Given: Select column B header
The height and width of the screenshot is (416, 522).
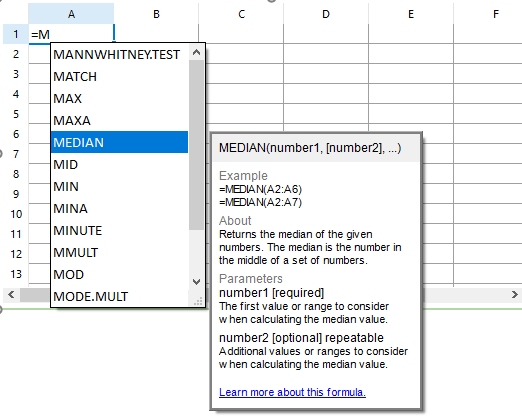Looking at the screenshot, I should click(156, 14).
